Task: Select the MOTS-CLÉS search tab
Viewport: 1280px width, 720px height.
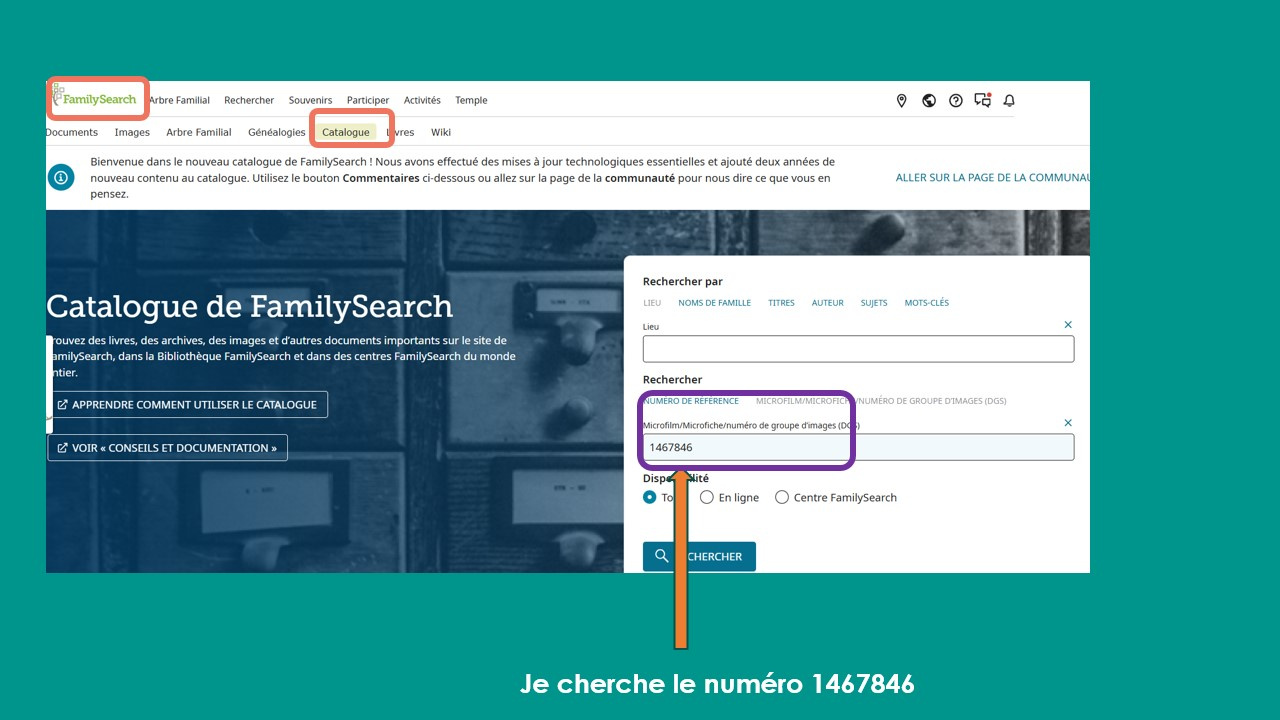Action: coord(927,303)
